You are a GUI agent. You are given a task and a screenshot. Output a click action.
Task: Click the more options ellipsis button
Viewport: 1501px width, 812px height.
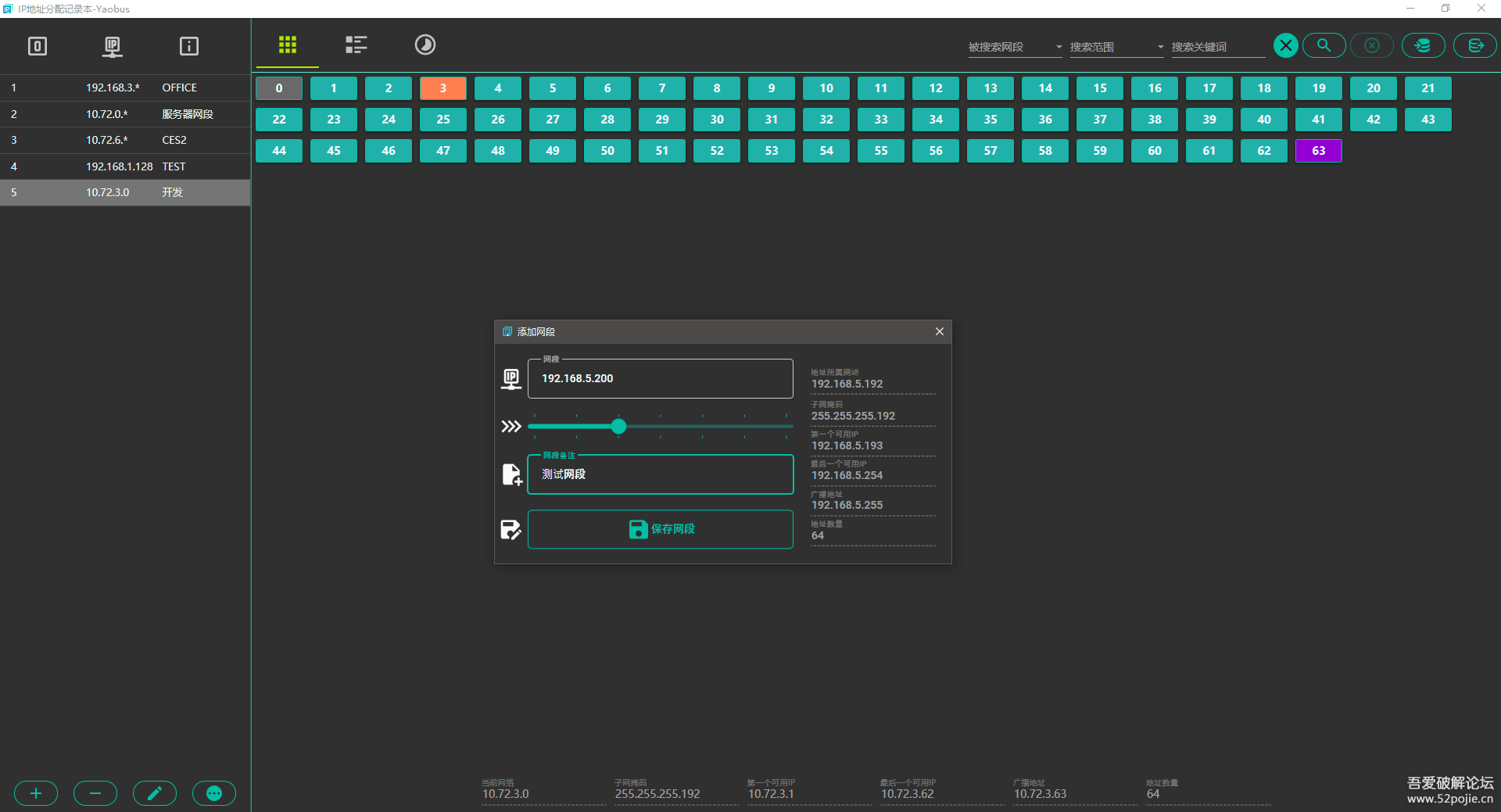pos(214,793)
